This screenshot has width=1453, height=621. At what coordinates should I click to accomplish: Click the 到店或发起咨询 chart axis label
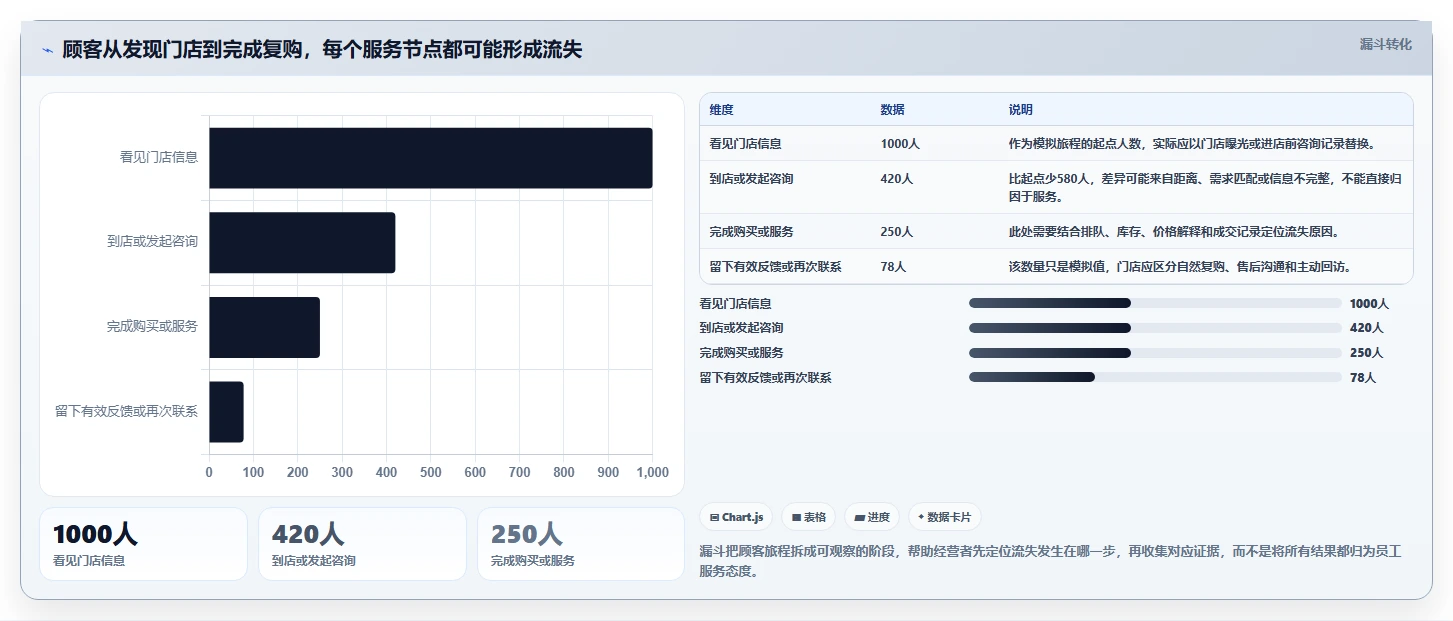(153, 242)
